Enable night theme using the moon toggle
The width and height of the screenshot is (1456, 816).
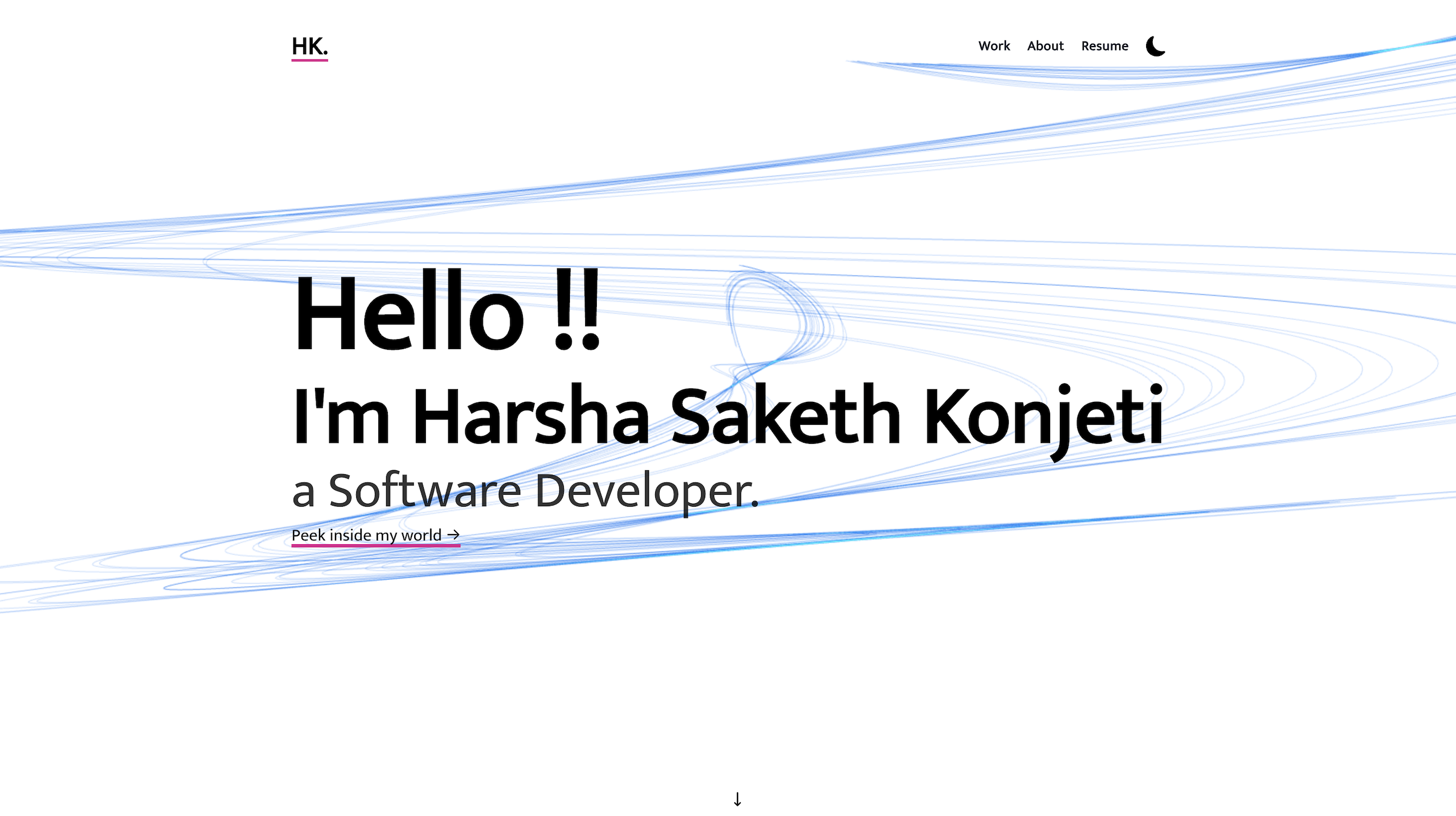(1155, 47)
